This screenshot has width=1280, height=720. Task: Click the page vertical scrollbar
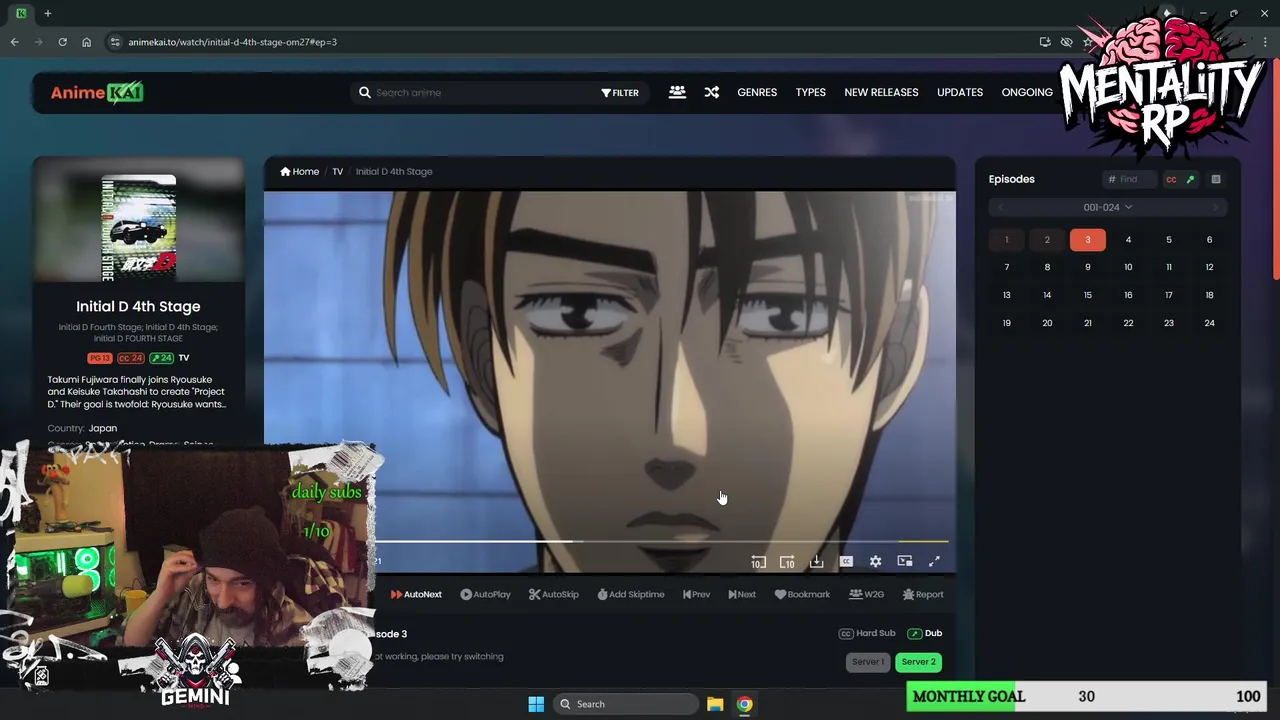pos(1275,170)
